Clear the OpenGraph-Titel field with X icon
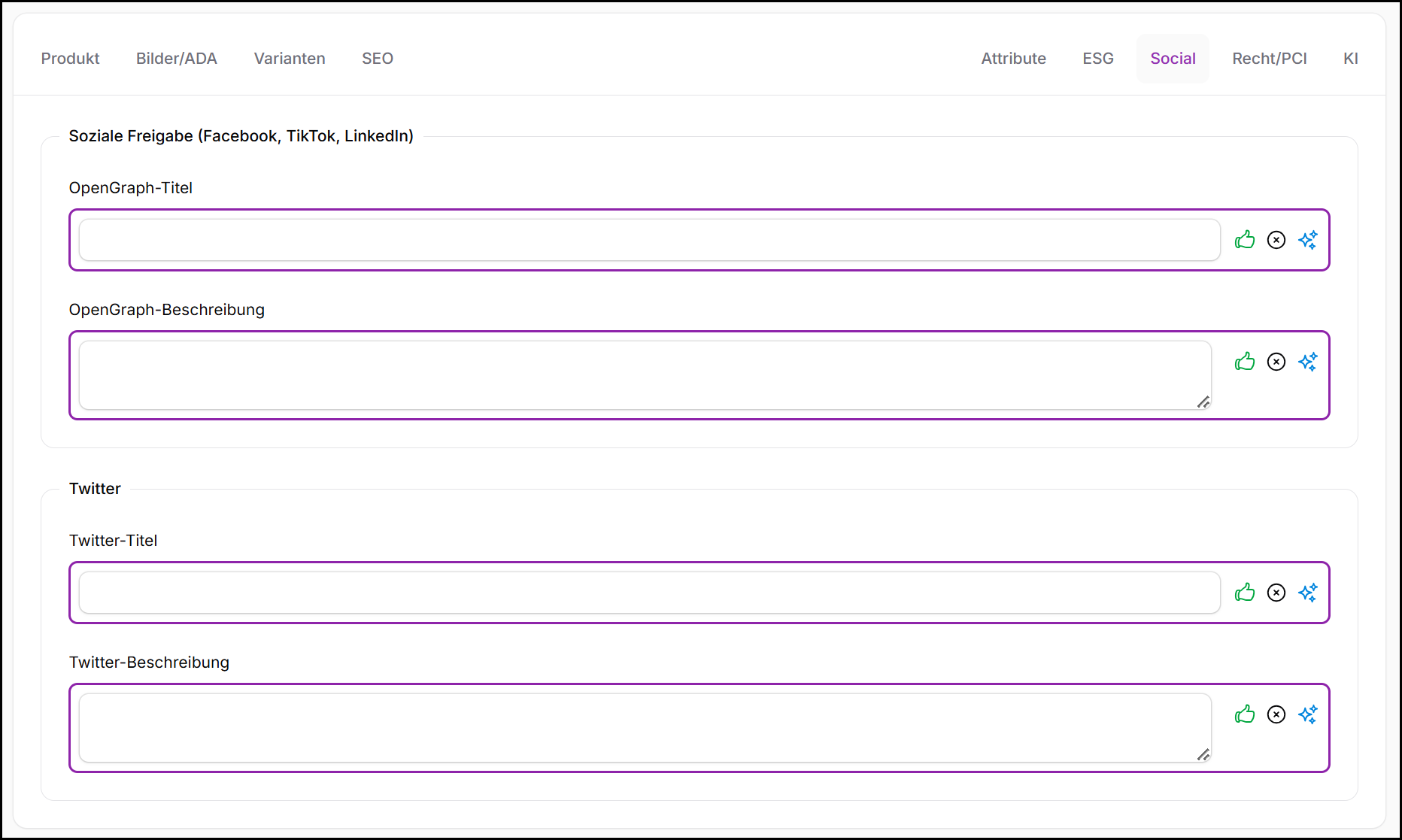1402x840 pixels. (x=1276, y=240)
